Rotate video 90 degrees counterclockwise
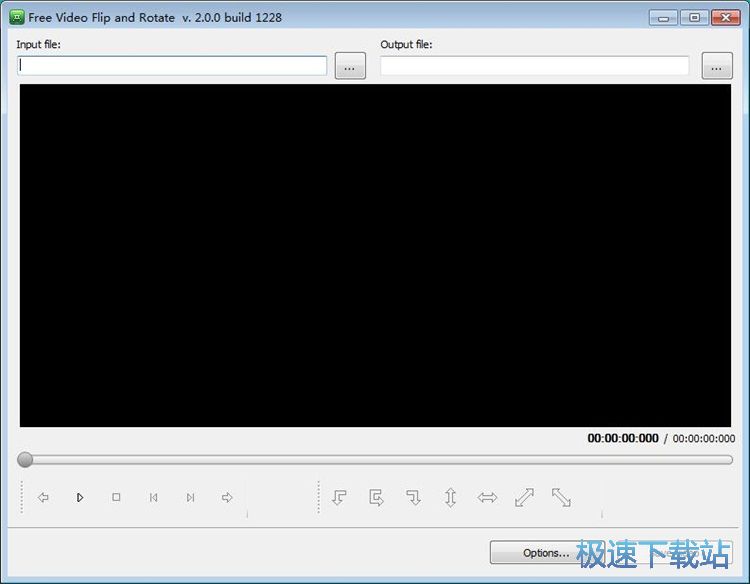The height and width of the screenshot is (584, 750). coord(339,497)
